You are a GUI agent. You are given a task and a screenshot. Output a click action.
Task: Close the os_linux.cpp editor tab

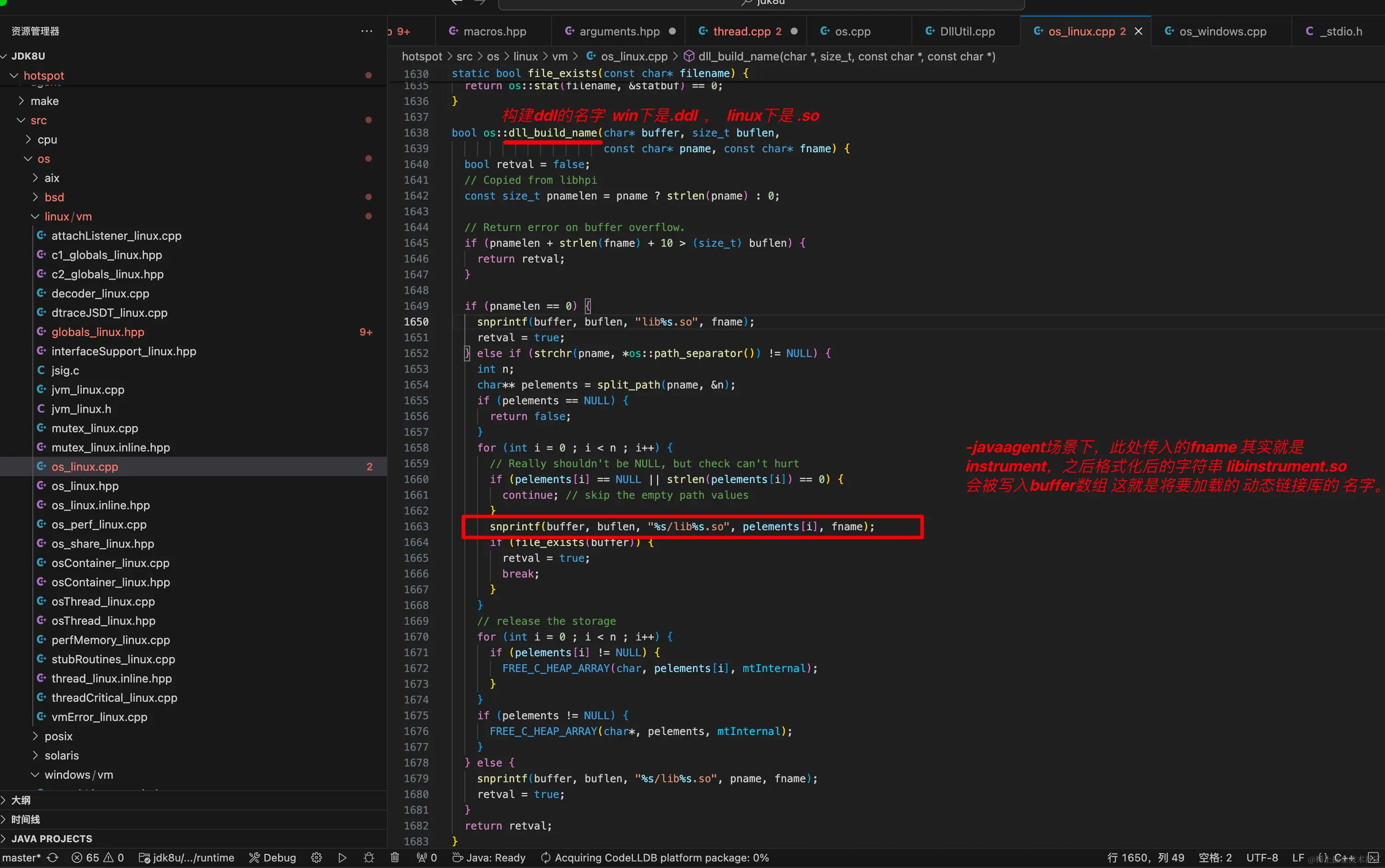1139,31
